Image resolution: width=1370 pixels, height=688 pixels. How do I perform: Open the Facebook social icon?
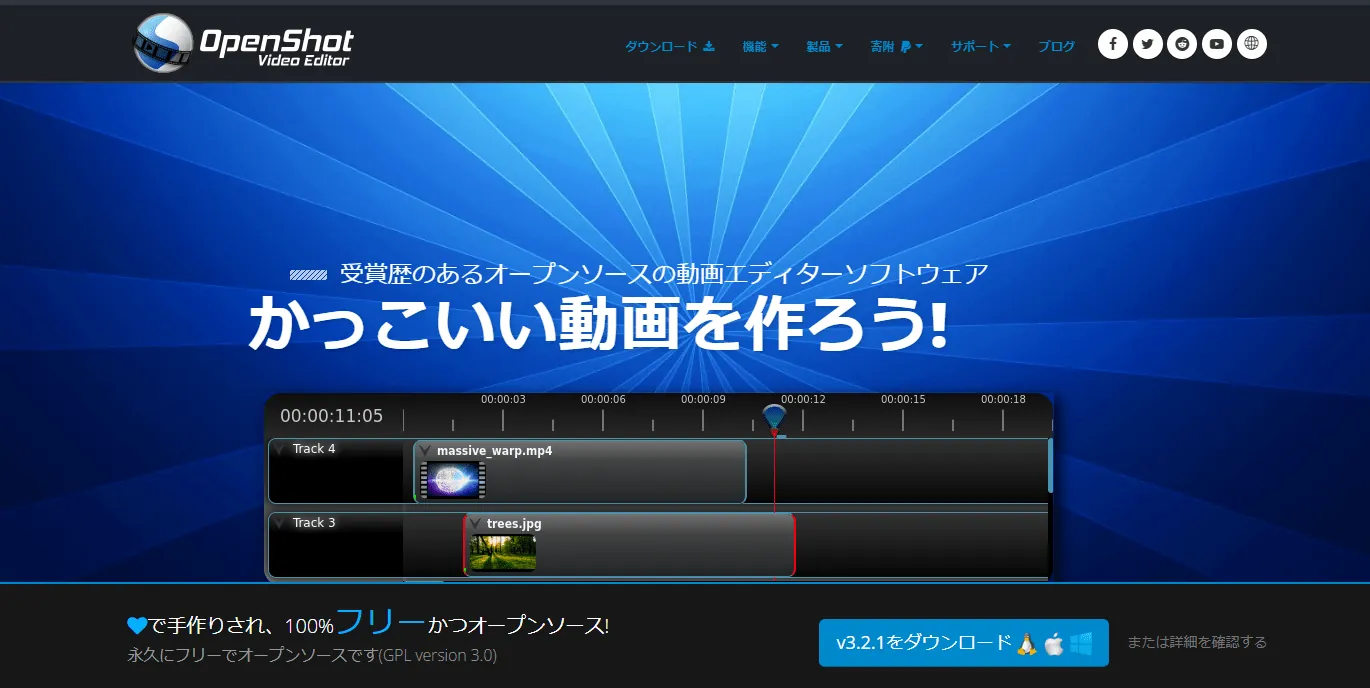[x=1113, y=44]
